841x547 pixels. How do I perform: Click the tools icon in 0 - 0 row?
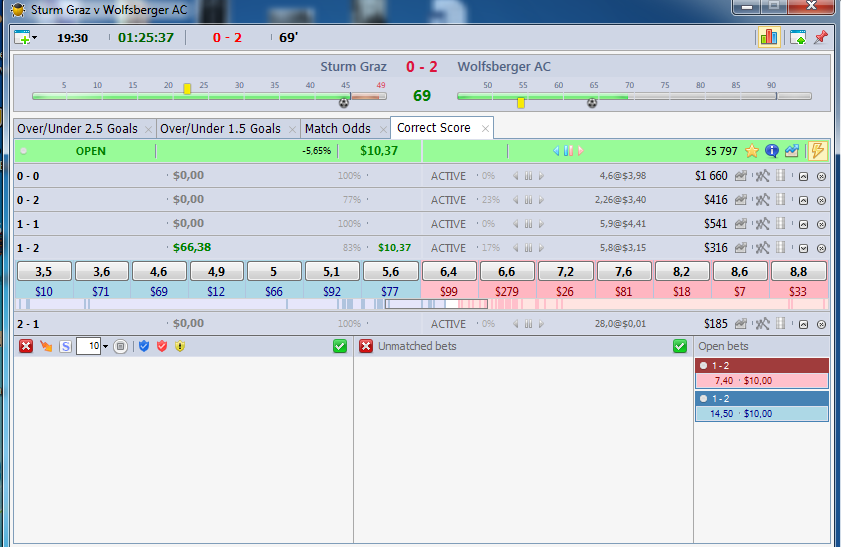pyautogui.click(x=762, y=176)
